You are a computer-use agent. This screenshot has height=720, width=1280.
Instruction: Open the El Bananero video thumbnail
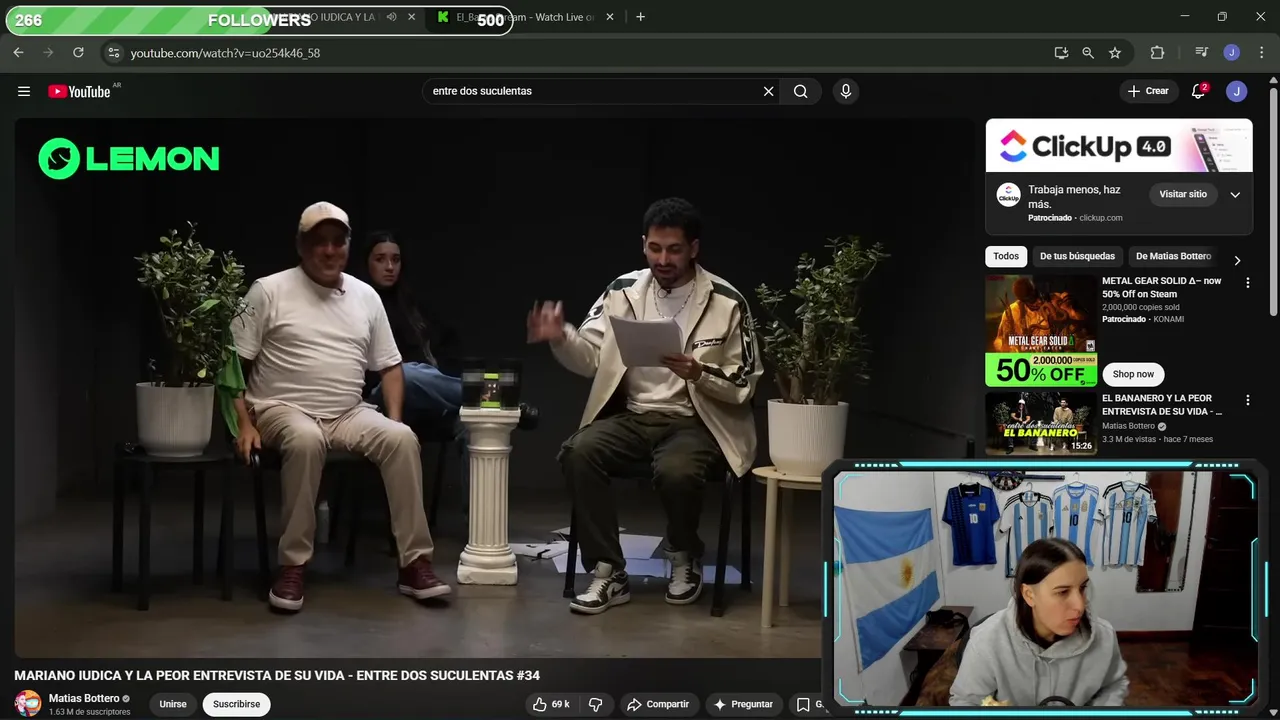point(1041,423)
